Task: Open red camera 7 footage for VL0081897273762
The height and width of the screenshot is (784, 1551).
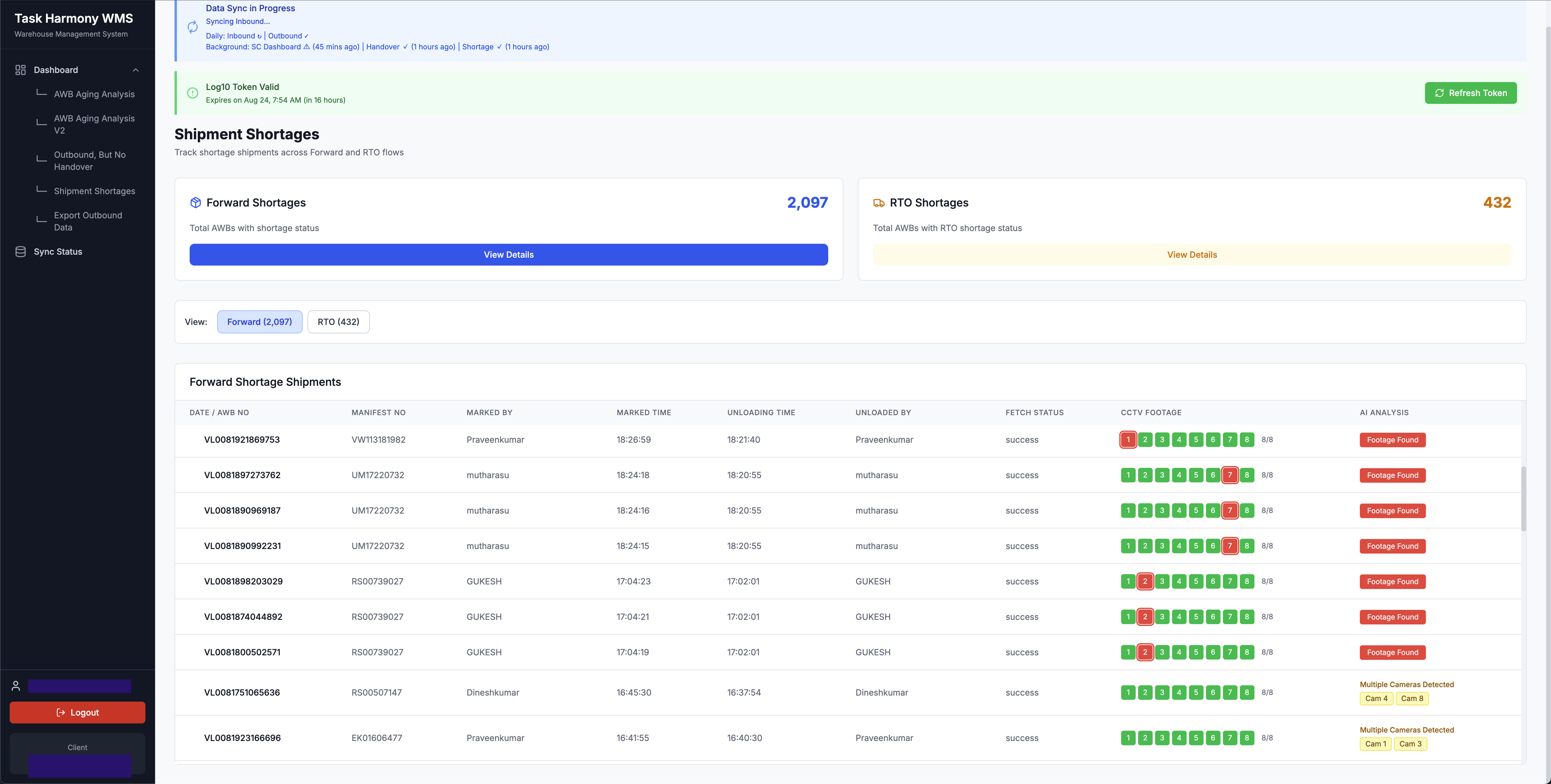Action: pyautogui.click(x=1230, y=475)
